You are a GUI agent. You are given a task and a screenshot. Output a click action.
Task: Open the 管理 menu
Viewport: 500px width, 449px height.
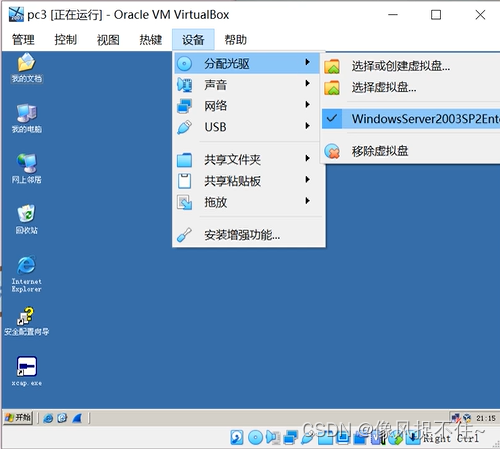(x=23, y=40)
